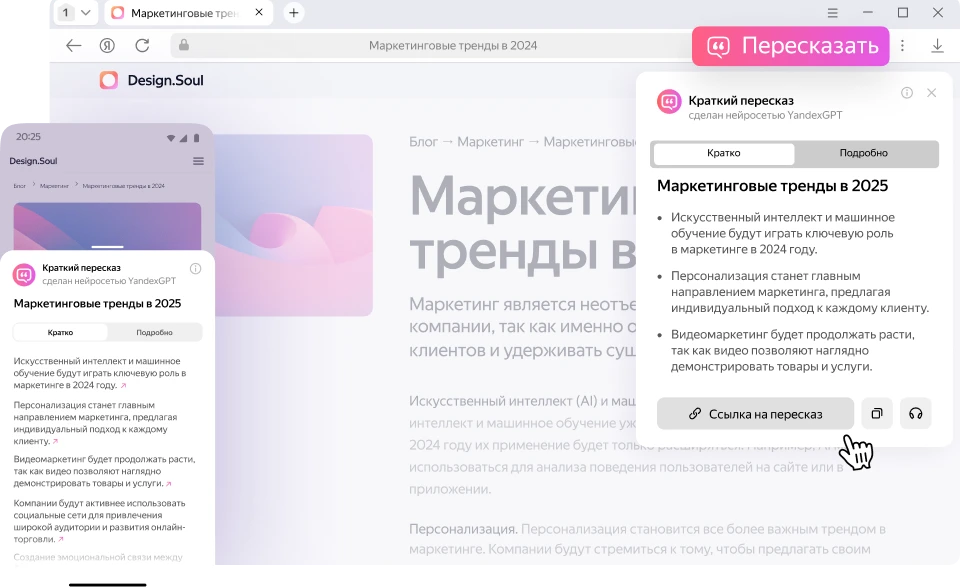960x588 pixels.
Task: Close the Краткий пересказ desktop panel
Action: point(931,92)
